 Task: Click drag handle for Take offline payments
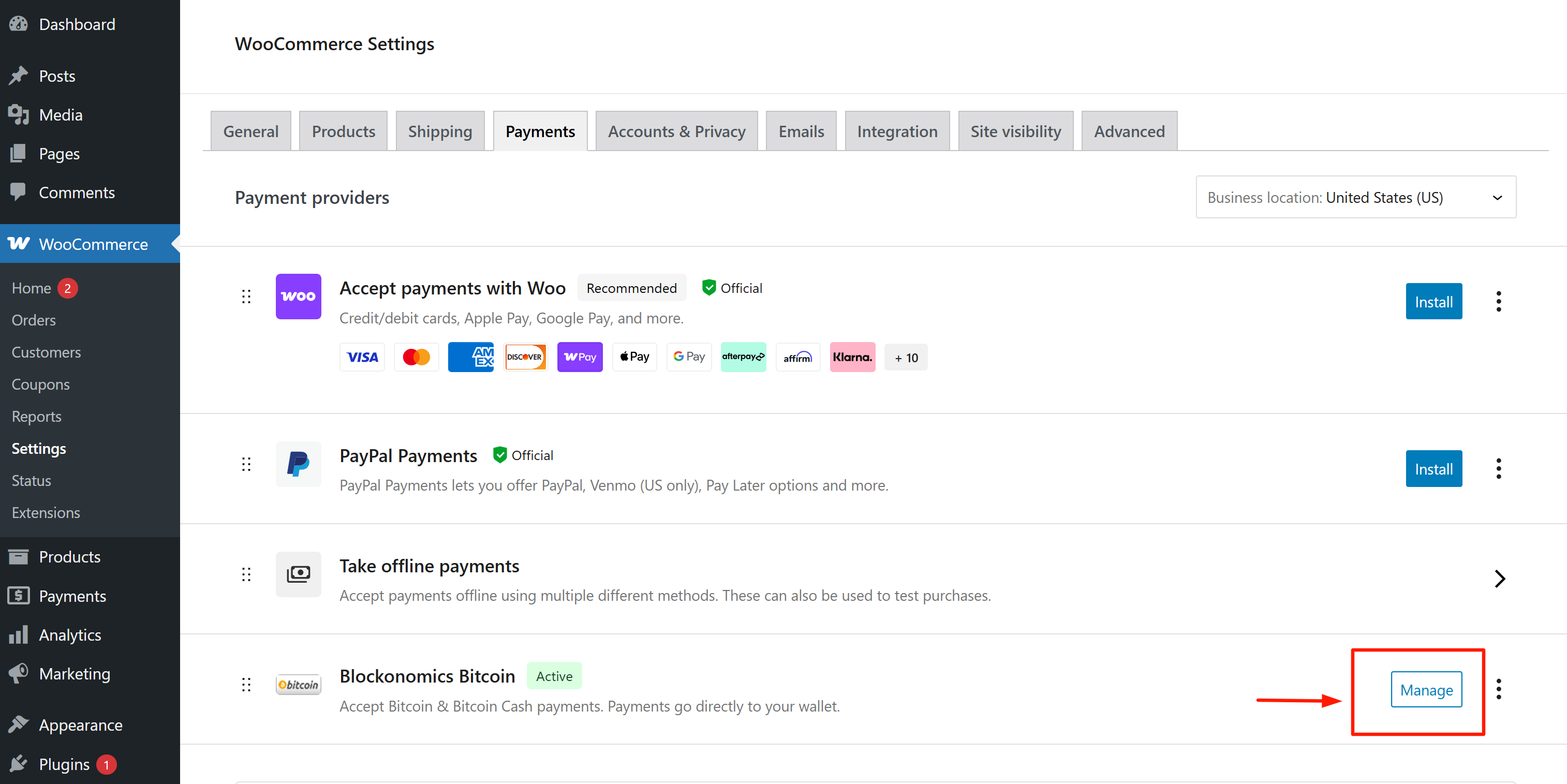coord(246,574)
